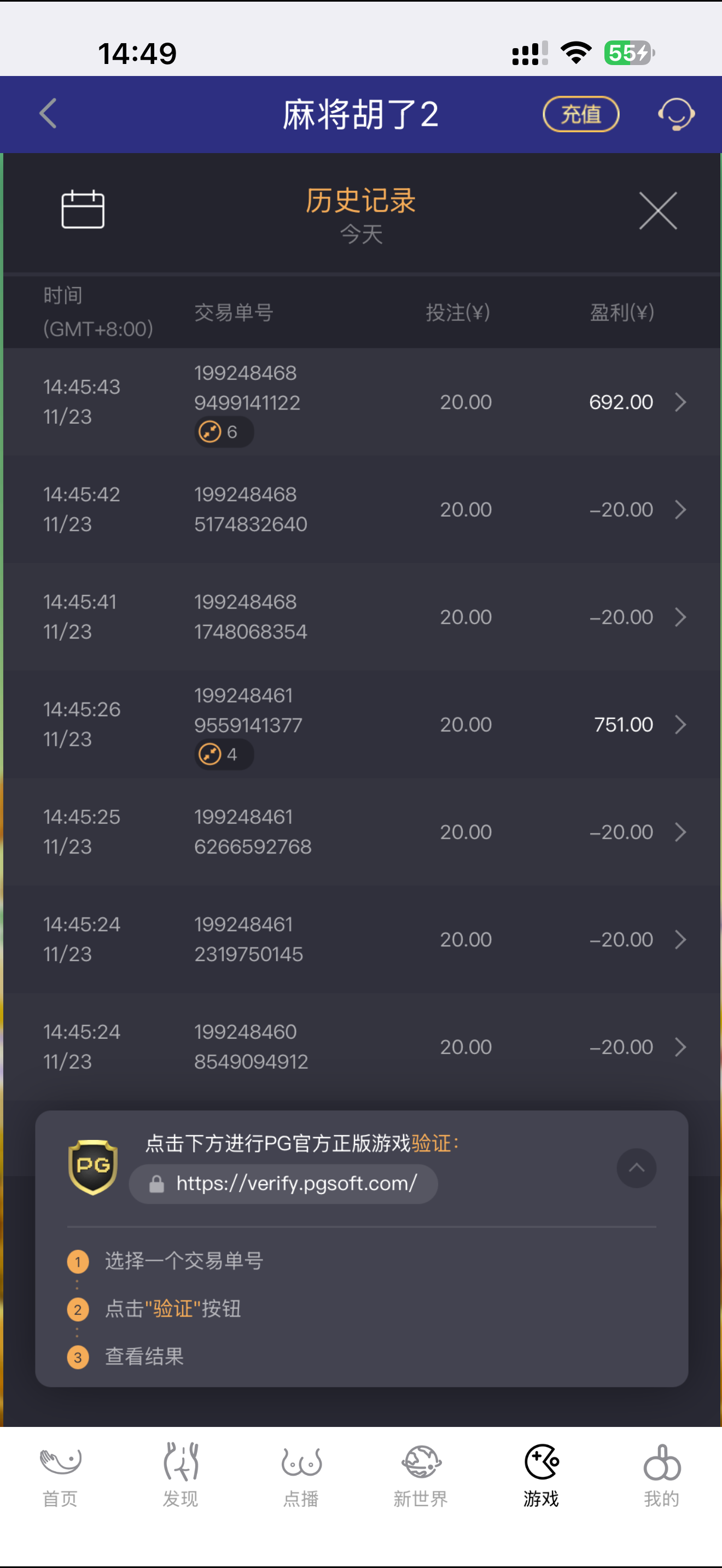Switch to the 发现 discover tab
The width and height of the screenshot is (722, 1568).
click(x=180, y=1475)
